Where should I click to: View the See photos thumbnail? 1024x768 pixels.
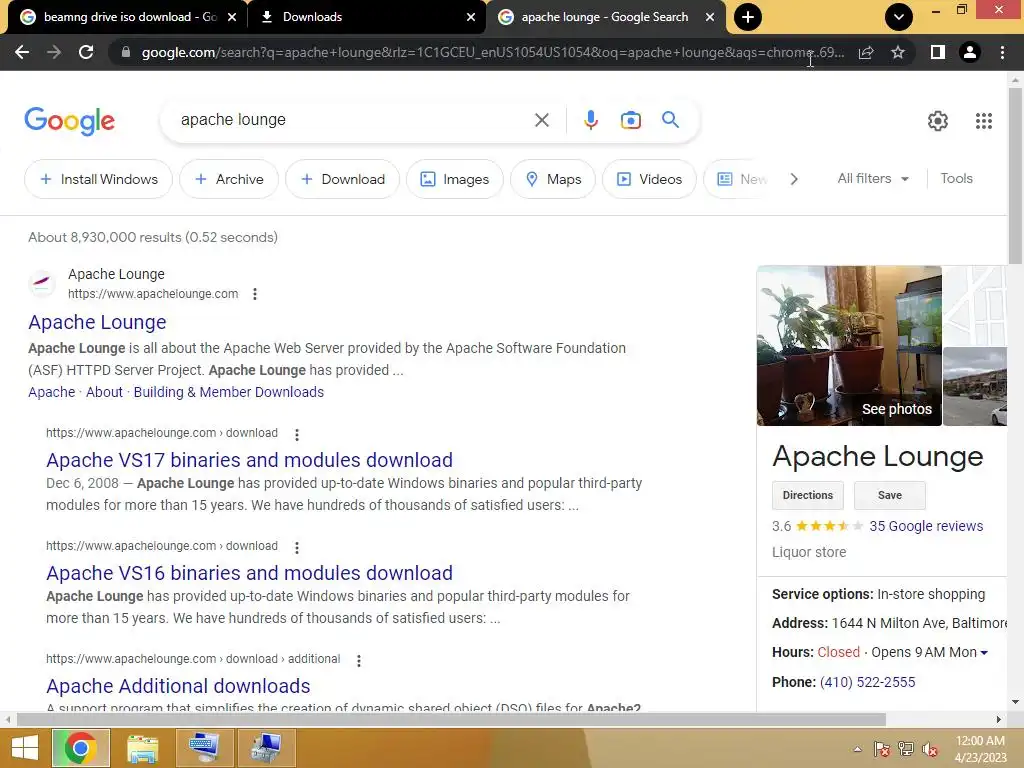pos(849,345)
